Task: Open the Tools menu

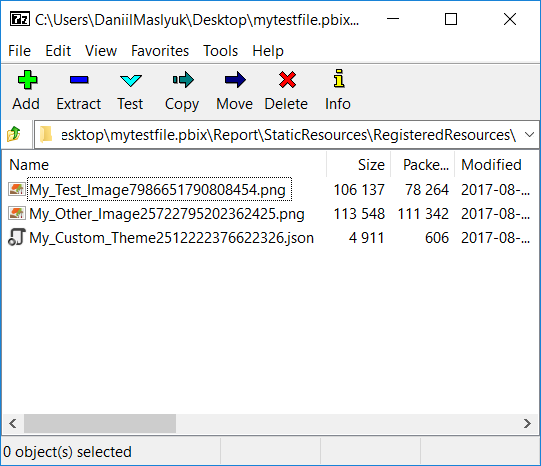Action: 220,51
